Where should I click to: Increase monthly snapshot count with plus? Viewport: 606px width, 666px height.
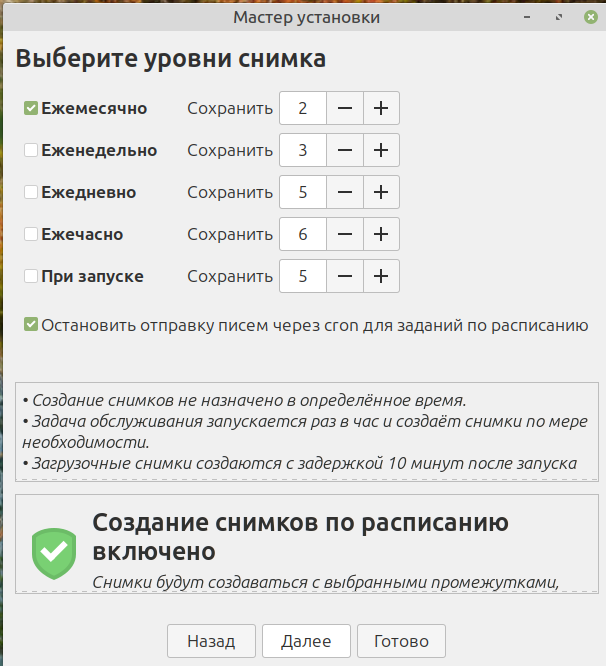point(380,109)
